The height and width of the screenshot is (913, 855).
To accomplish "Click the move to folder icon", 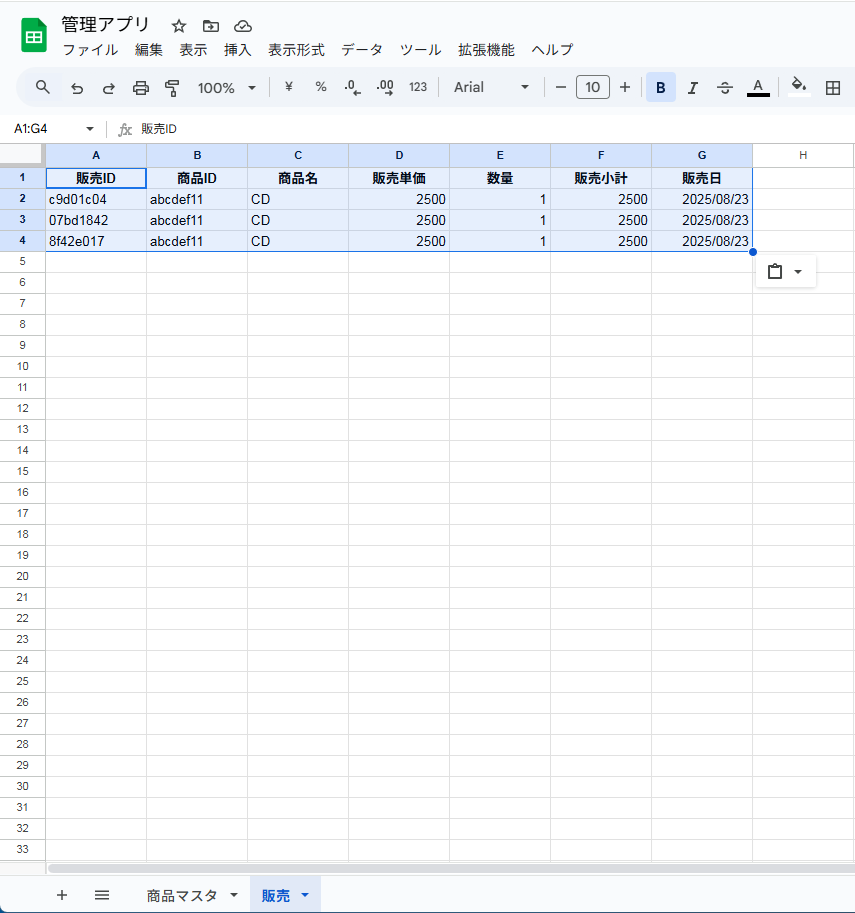I will coord(210,26).
